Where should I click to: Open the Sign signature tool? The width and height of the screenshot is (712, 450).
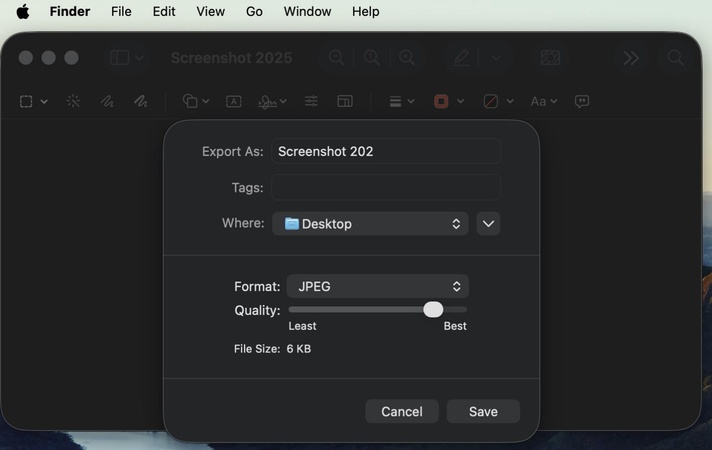[272, 101]
